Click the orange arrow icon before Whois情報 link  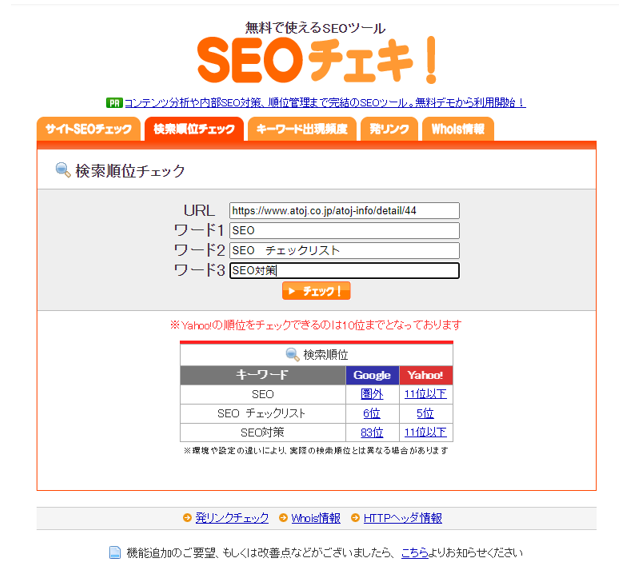[283, 518]
